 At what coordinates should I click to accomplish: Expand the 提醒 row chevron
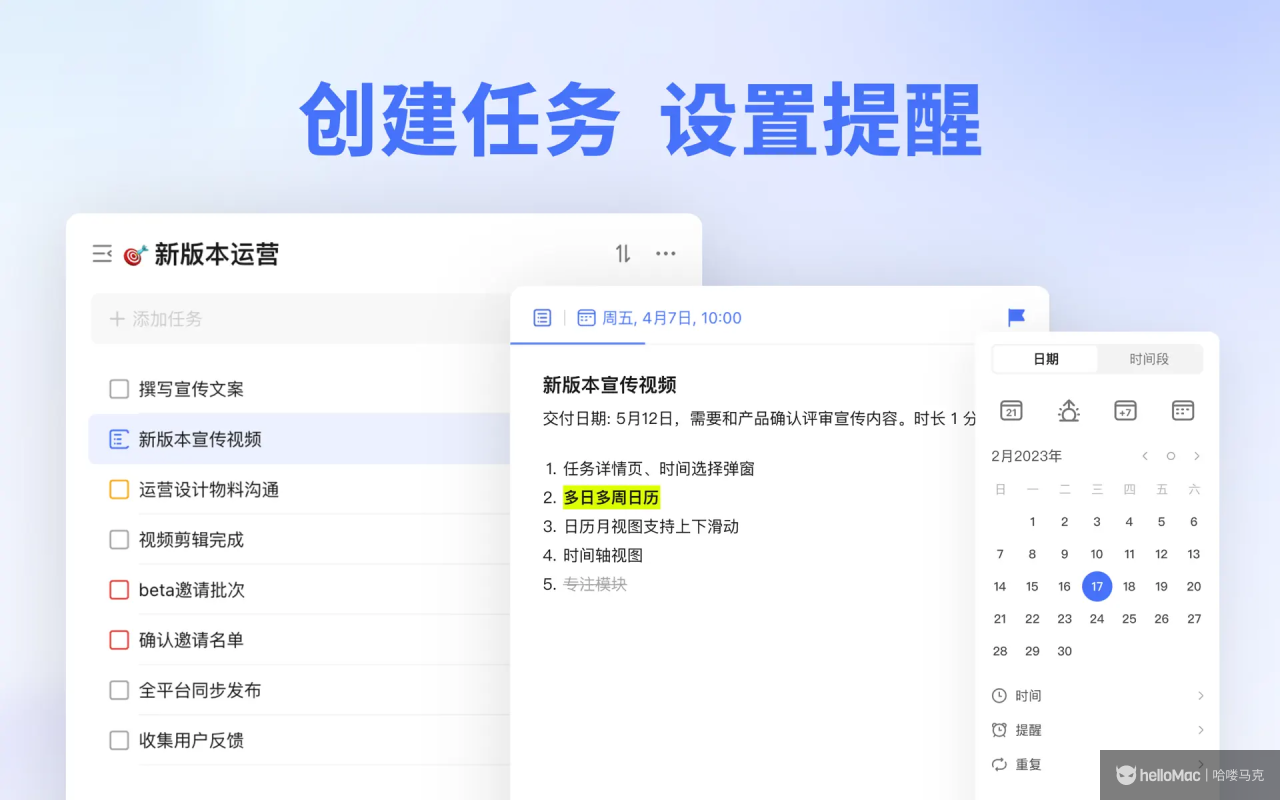pyautogui.click(x=1201, y=730)
